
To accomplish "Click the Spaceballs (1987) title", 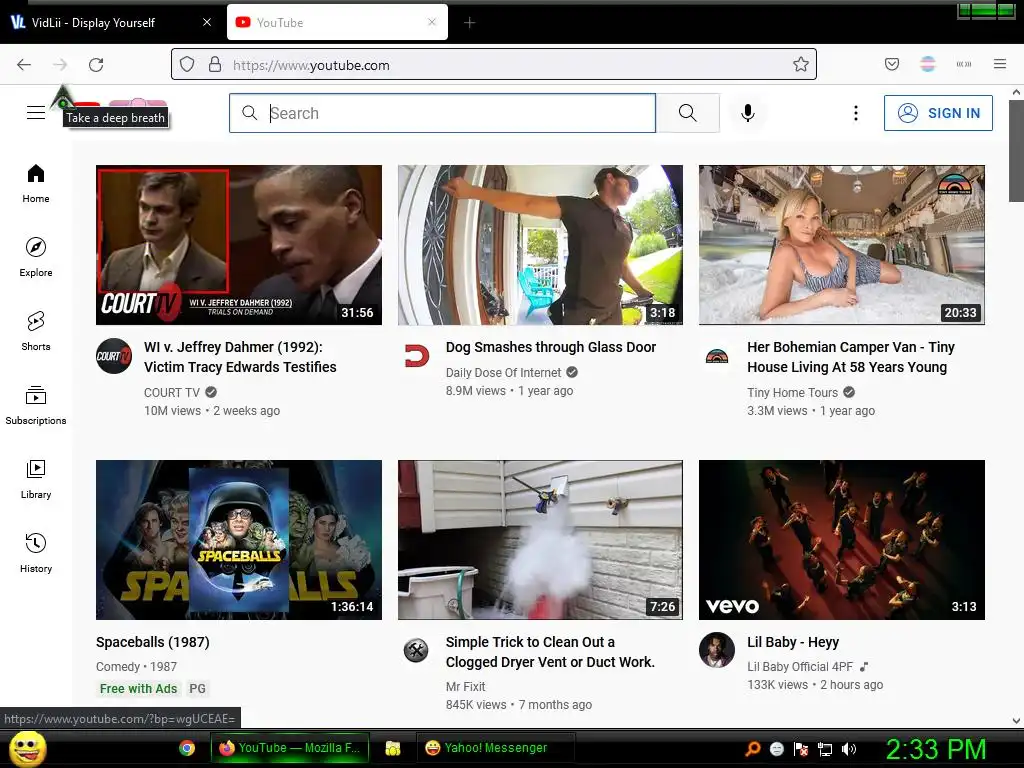I will (x=153, y=643).
